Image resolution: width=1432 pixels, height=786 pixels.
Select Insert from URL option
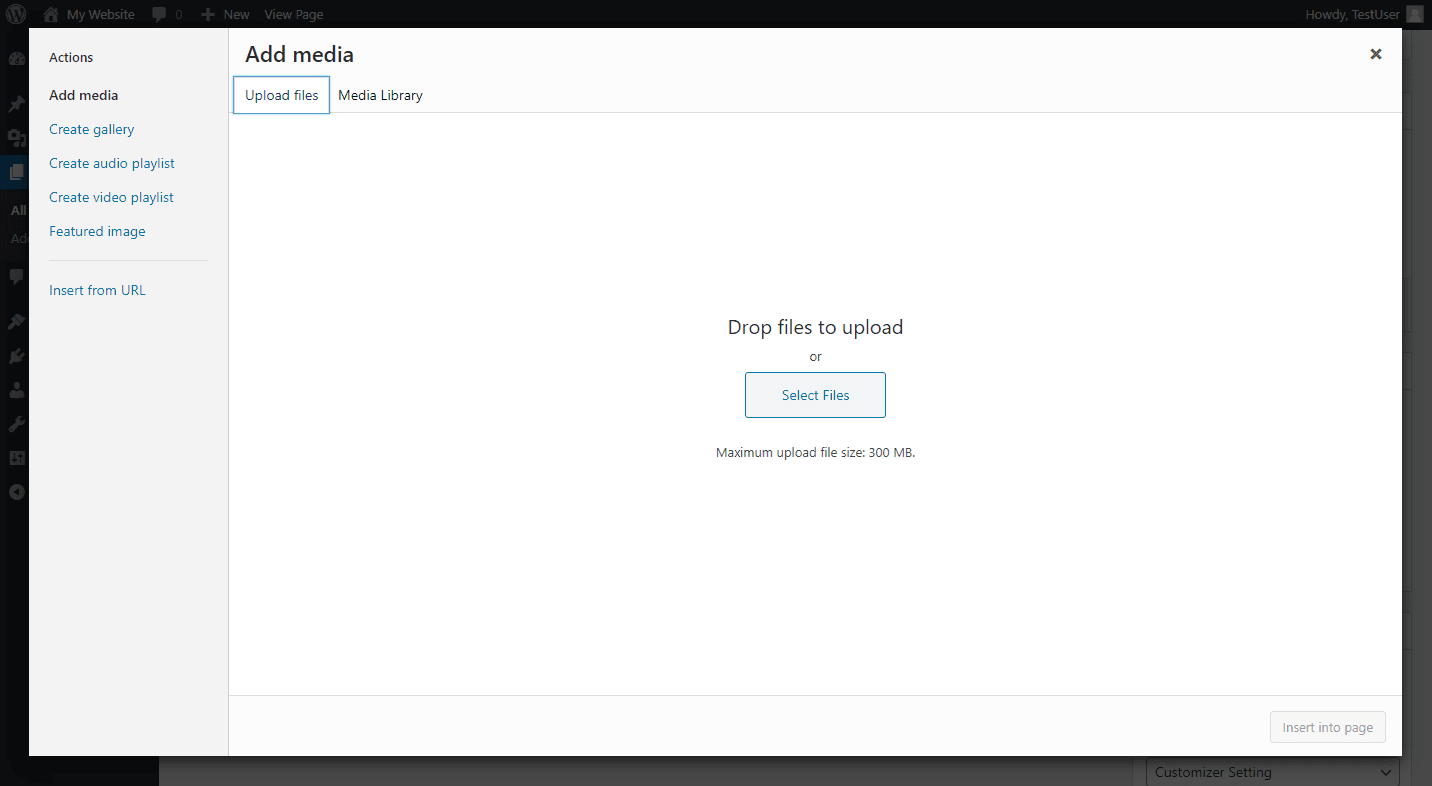[x=97, y=290]
